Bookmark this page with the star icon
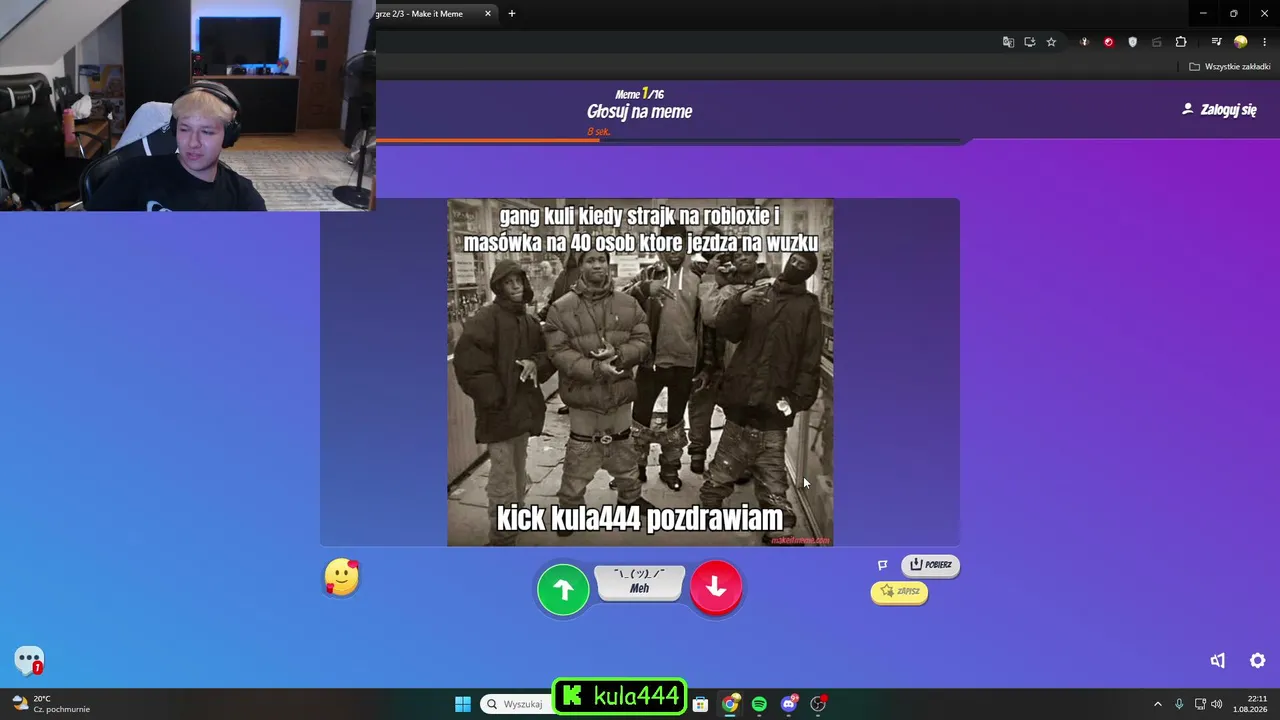This screenshot has height=720, width=1280. (x=1051, y=42)
